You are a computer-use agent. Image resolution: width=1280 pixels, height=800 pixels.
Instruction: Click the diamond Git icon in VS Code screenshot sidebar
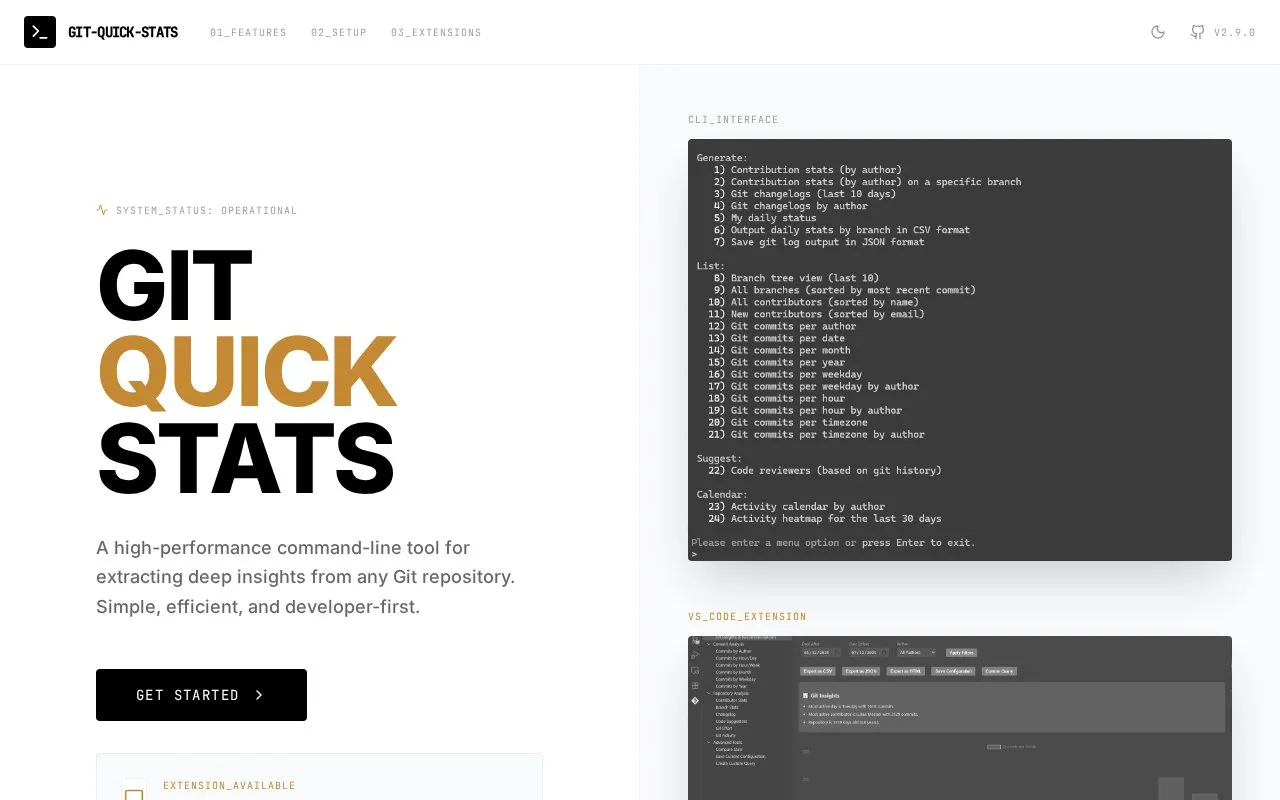[695, 701]
